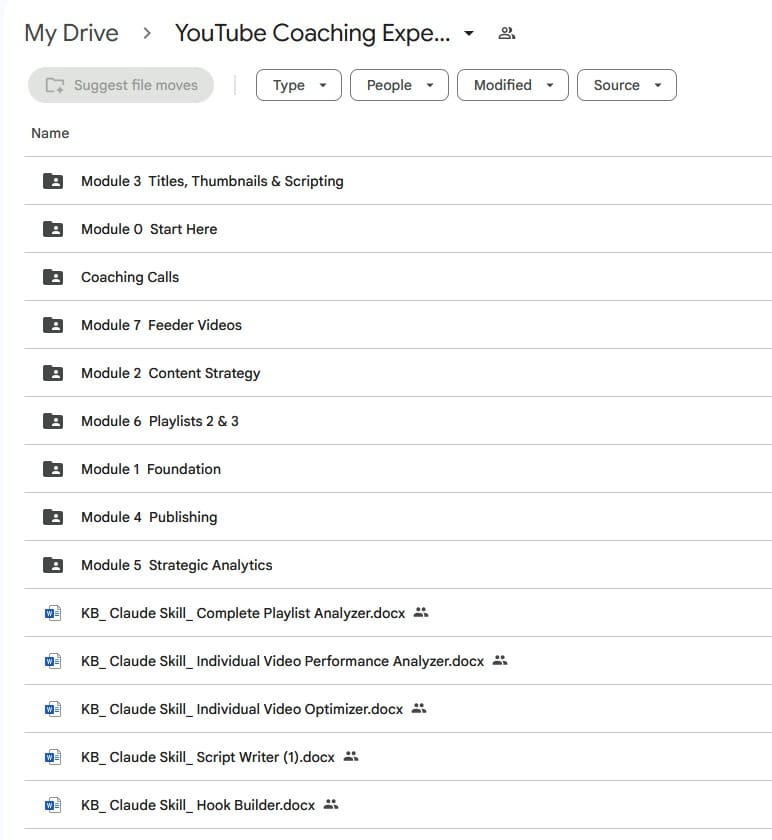Select the Module 1 Foundation row
772x840 pixels.
(x=398, y=469)
